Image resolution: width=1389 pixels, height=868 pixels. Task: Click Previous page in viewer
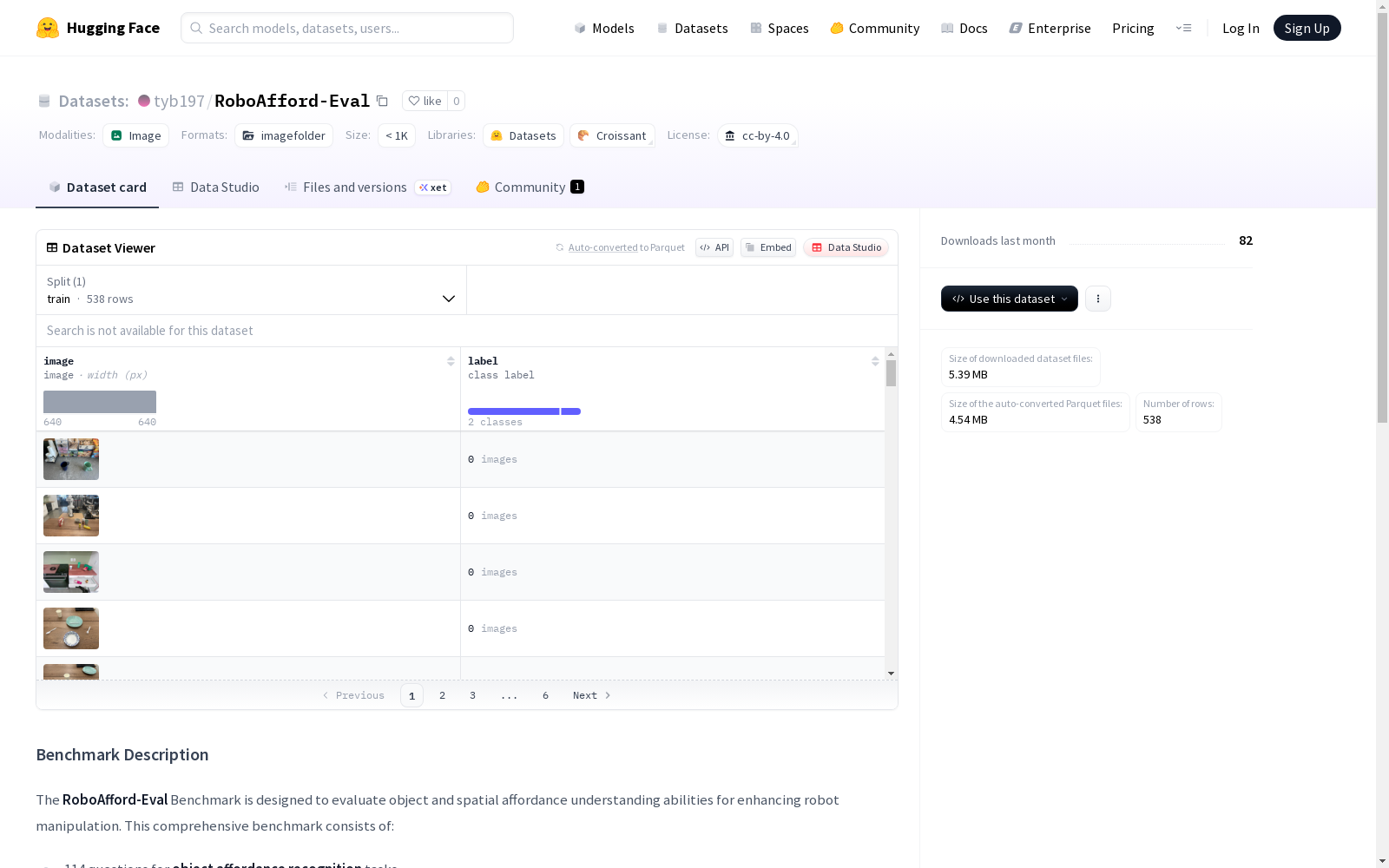pos(353,695)
